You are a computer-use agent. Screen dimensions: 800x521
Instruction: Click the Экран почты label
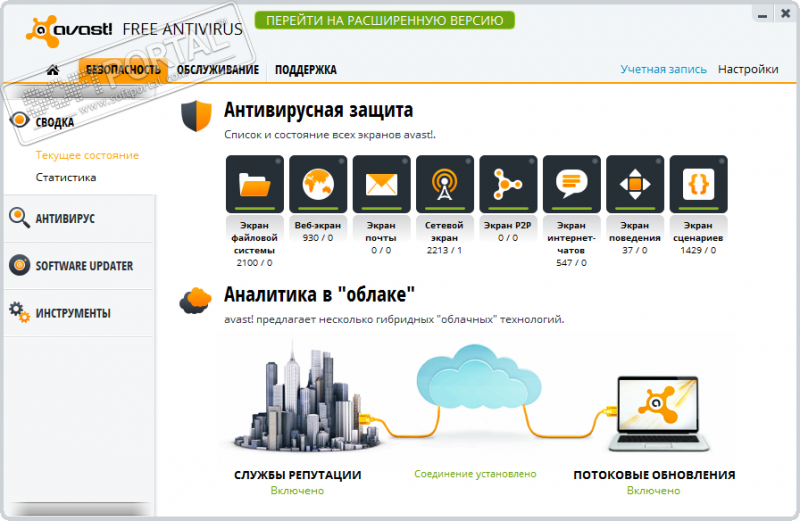[381, 232]
